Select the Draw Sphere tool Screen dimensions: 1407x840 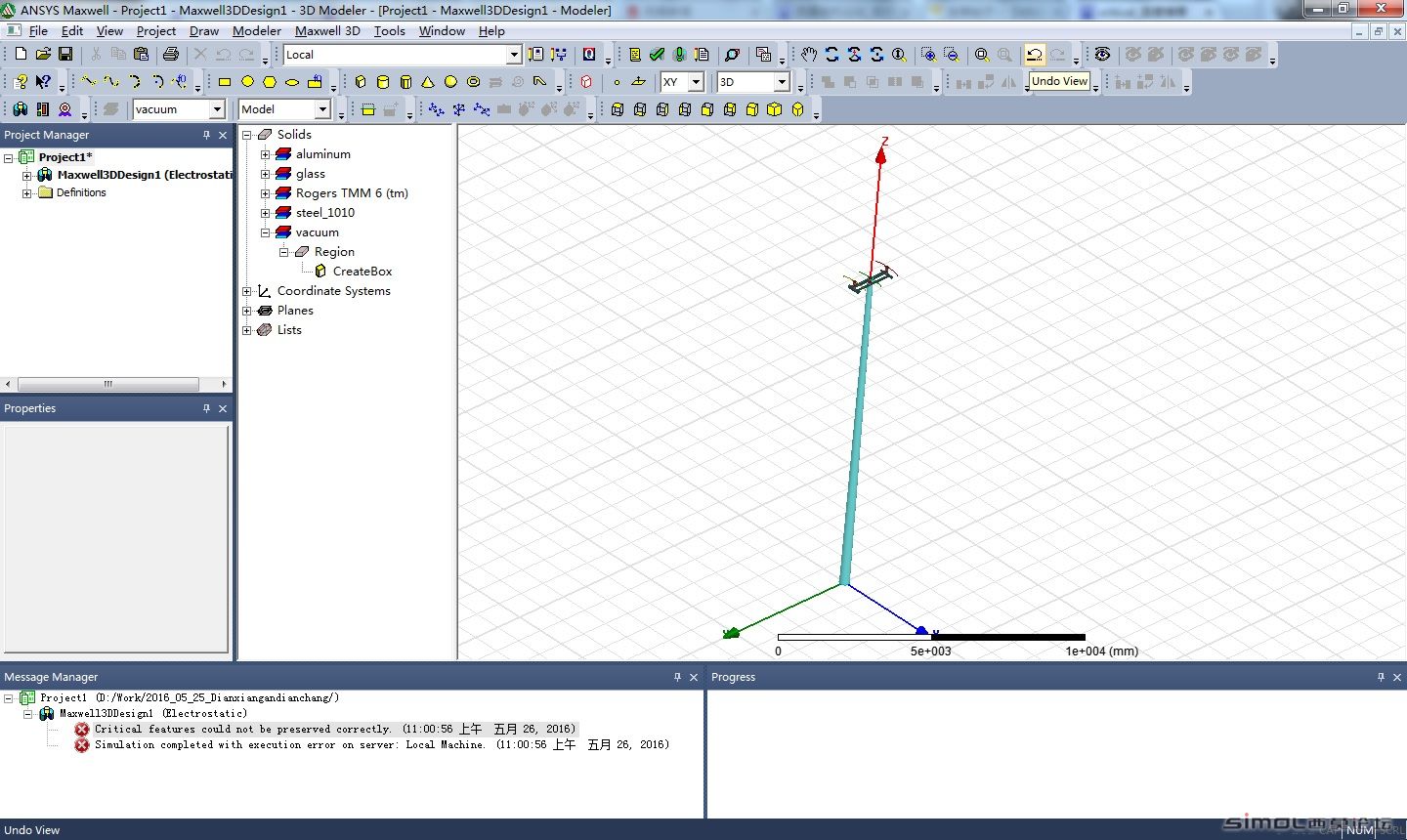pos(450,82)
